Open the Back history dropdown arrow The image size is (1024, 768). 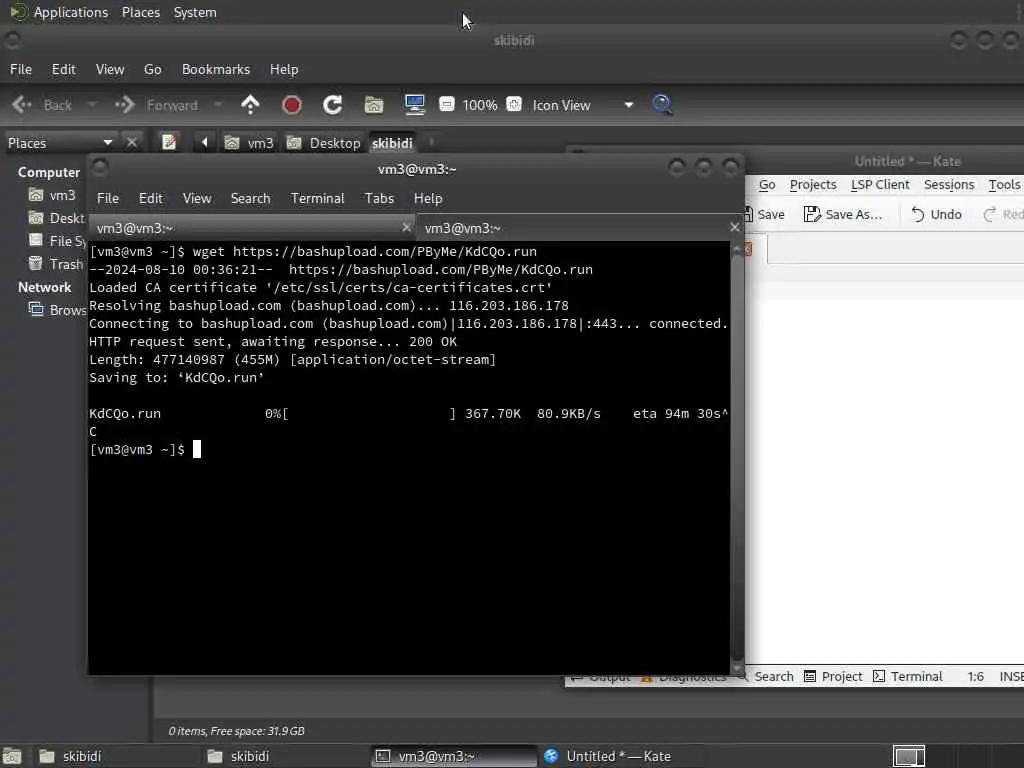click(91, 104)
